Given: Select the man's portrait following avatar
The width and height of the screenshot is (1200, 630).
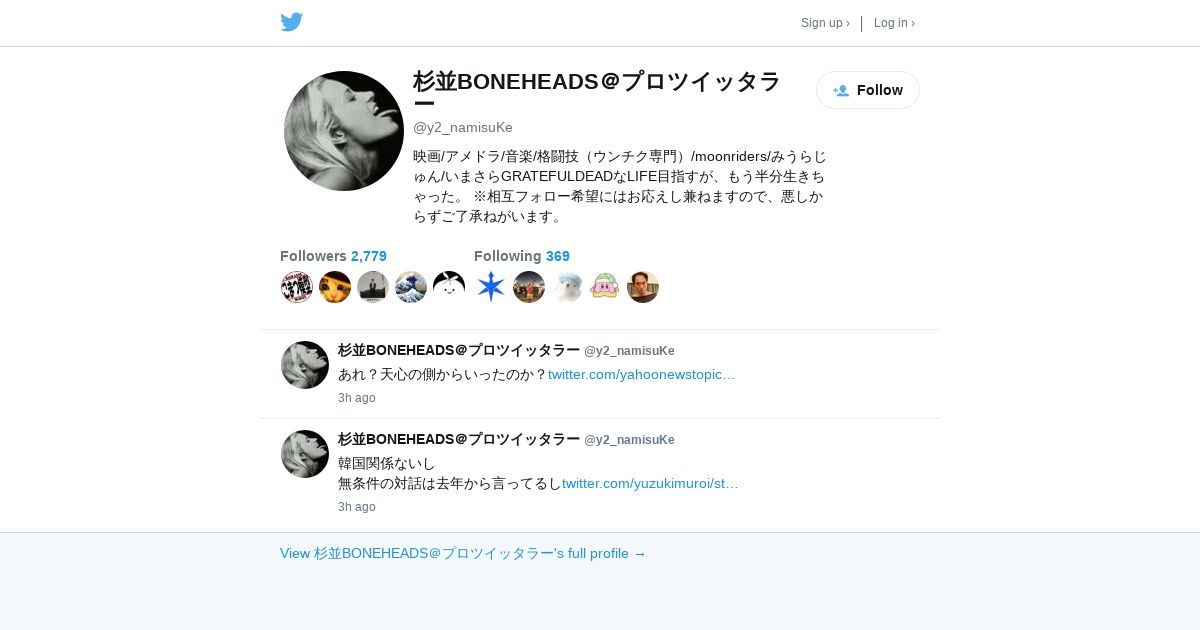Looking at the screenshot, I should pyautogui.click(x=643, y=287).
